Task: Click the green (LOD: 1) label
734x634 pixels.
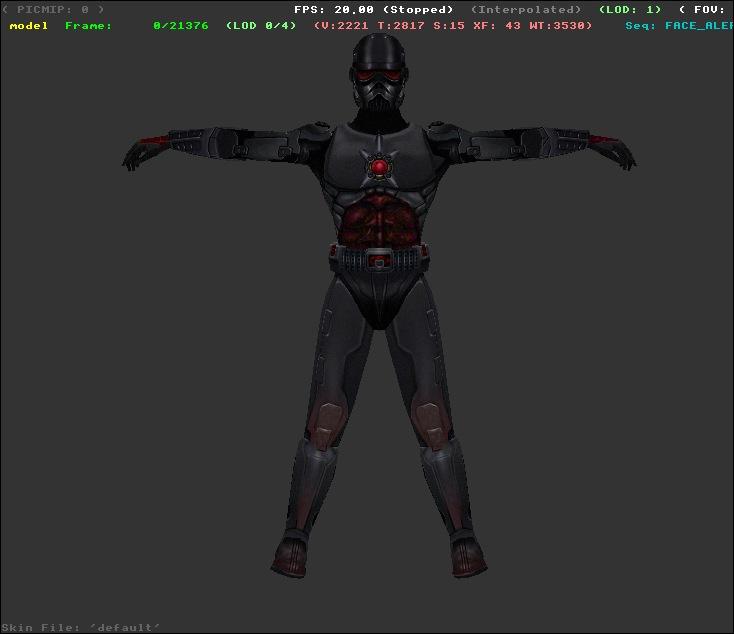Action: pyautogui.click(x=629, y=10)
